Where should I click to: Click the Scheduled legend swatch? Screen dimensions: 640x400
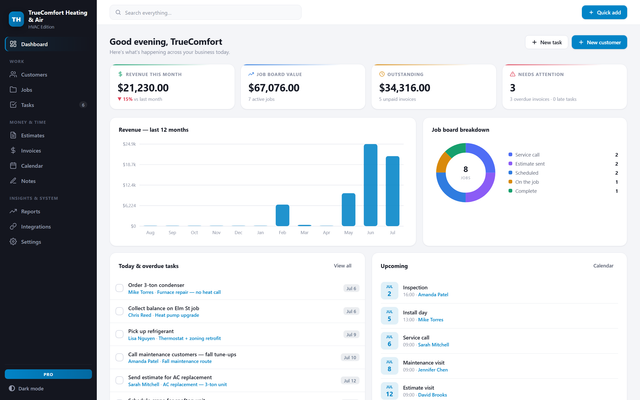[510, 173]
